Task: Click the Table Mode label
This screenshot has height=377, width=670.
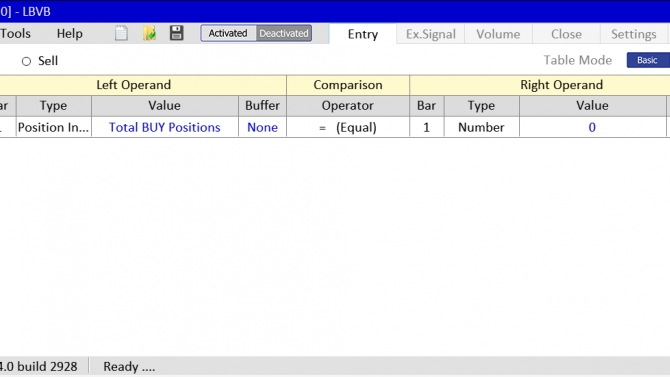Action: (578, 60)
